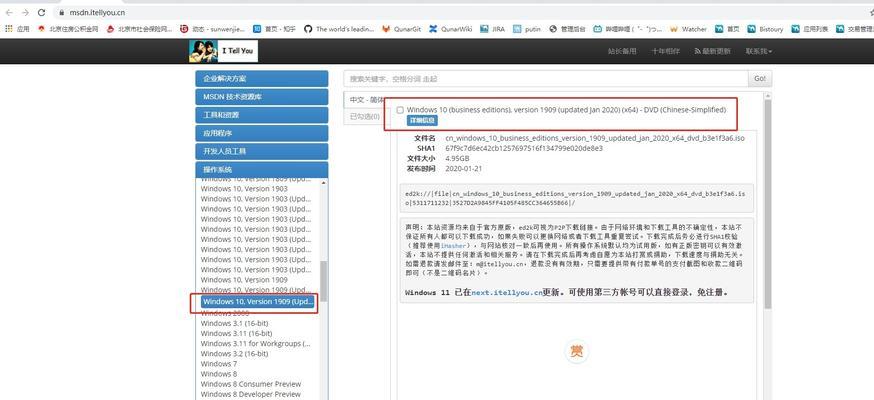
Task: Expand the 应用程序 panel
Action: pyautogui.click(x=261, y=133)
